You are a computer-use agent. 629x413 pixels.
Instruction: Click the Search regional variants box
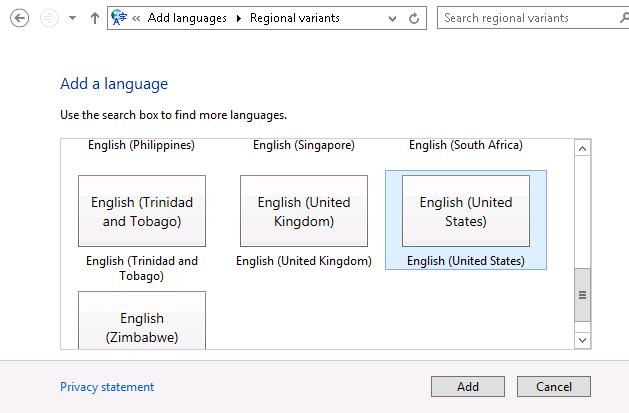pyautogui.click(x=525, y=18)
